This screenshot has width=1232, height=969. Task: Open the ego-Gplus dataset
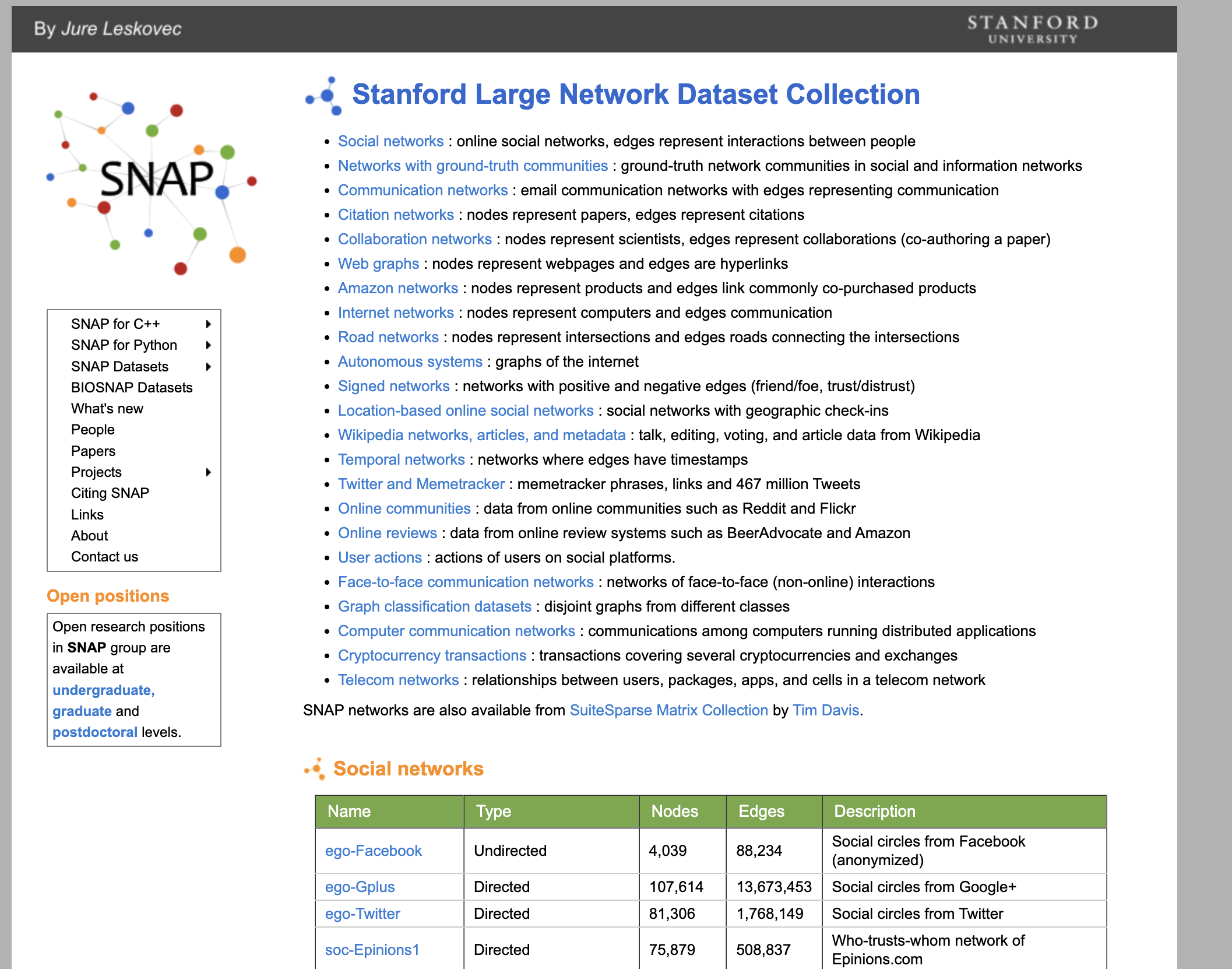(360, 887)
